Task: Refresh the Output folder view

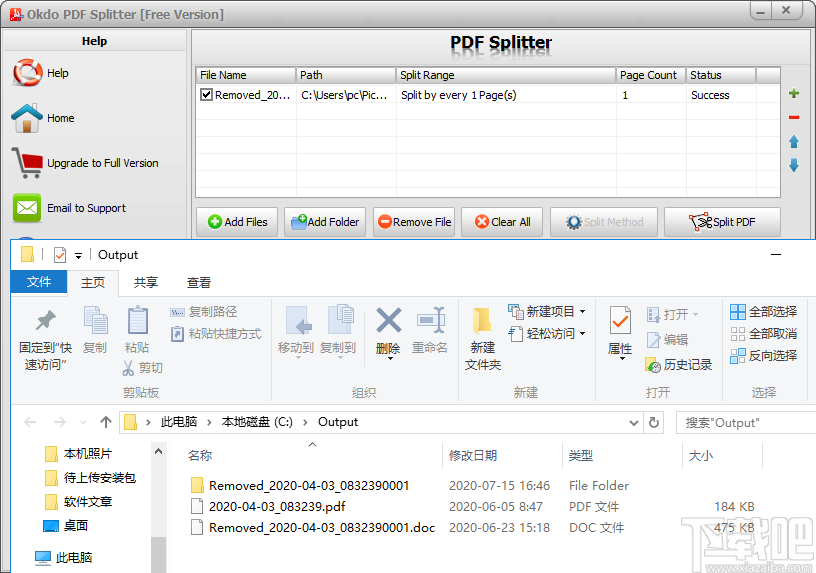Action: pos(654,423)
